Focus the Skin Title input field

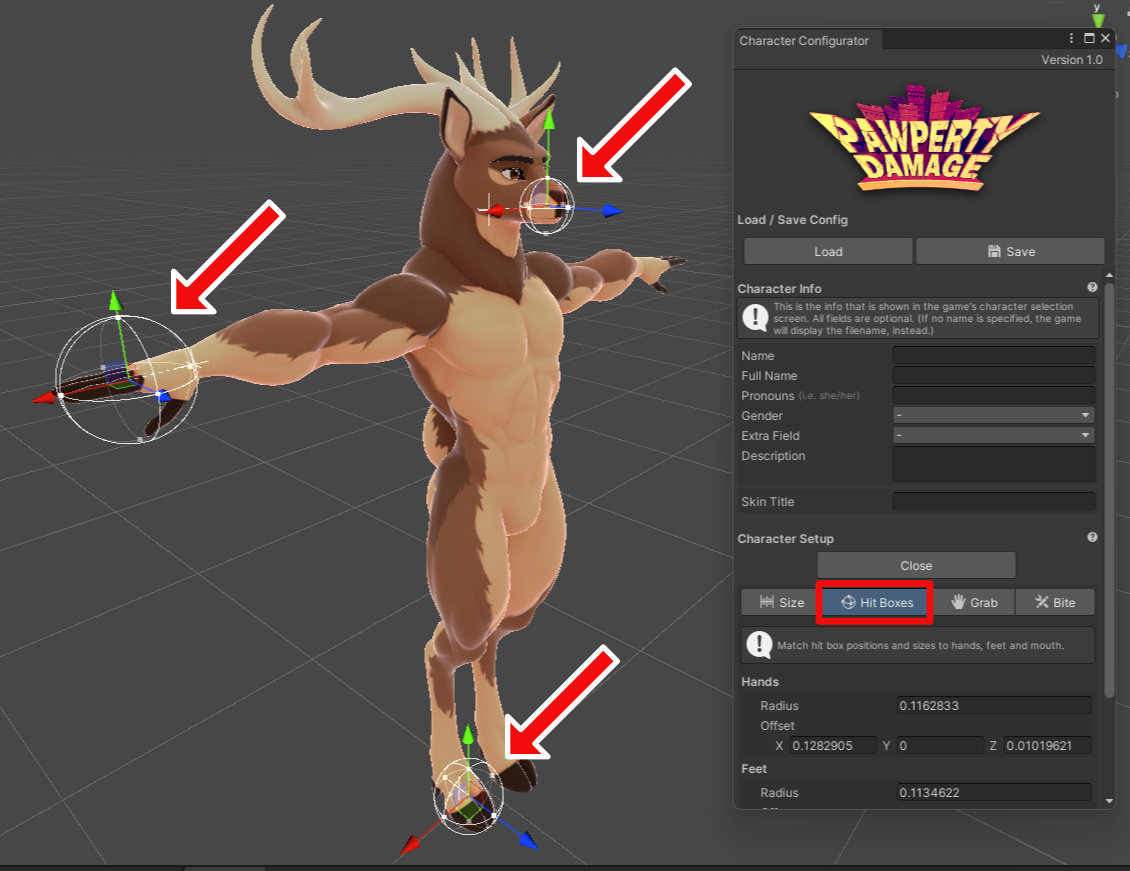994,501
